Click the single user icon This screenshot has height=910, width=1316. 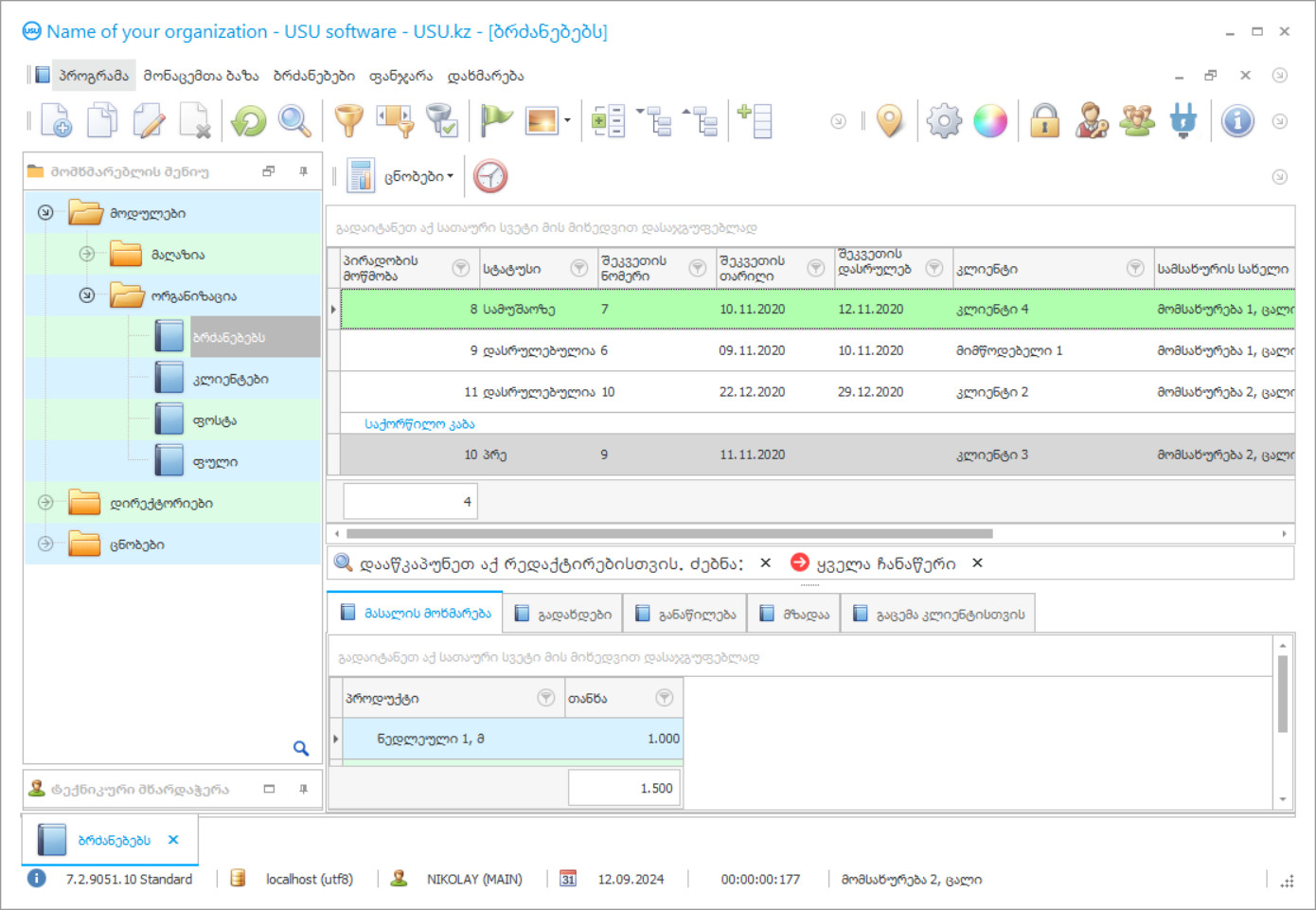pos(1091,121)
